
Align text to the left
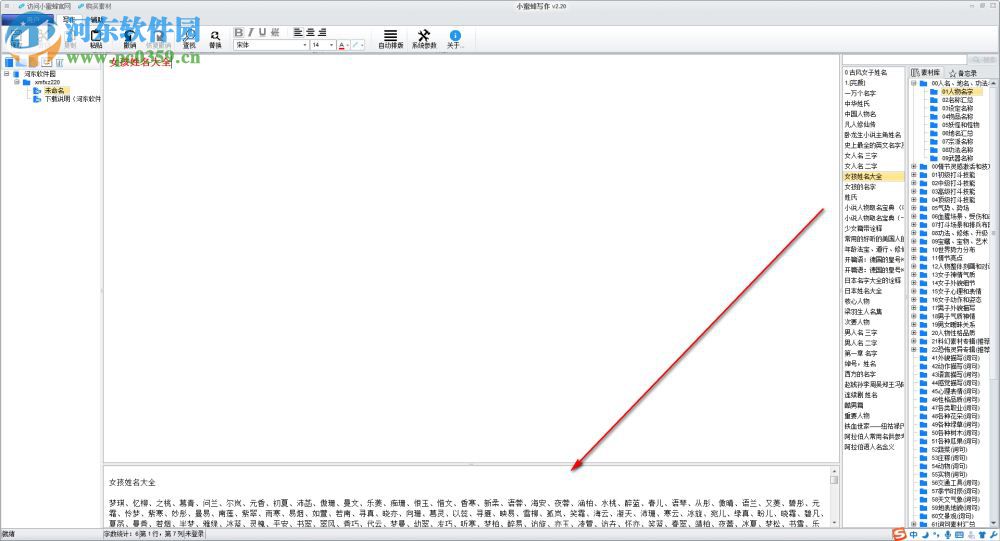(298, 33)
